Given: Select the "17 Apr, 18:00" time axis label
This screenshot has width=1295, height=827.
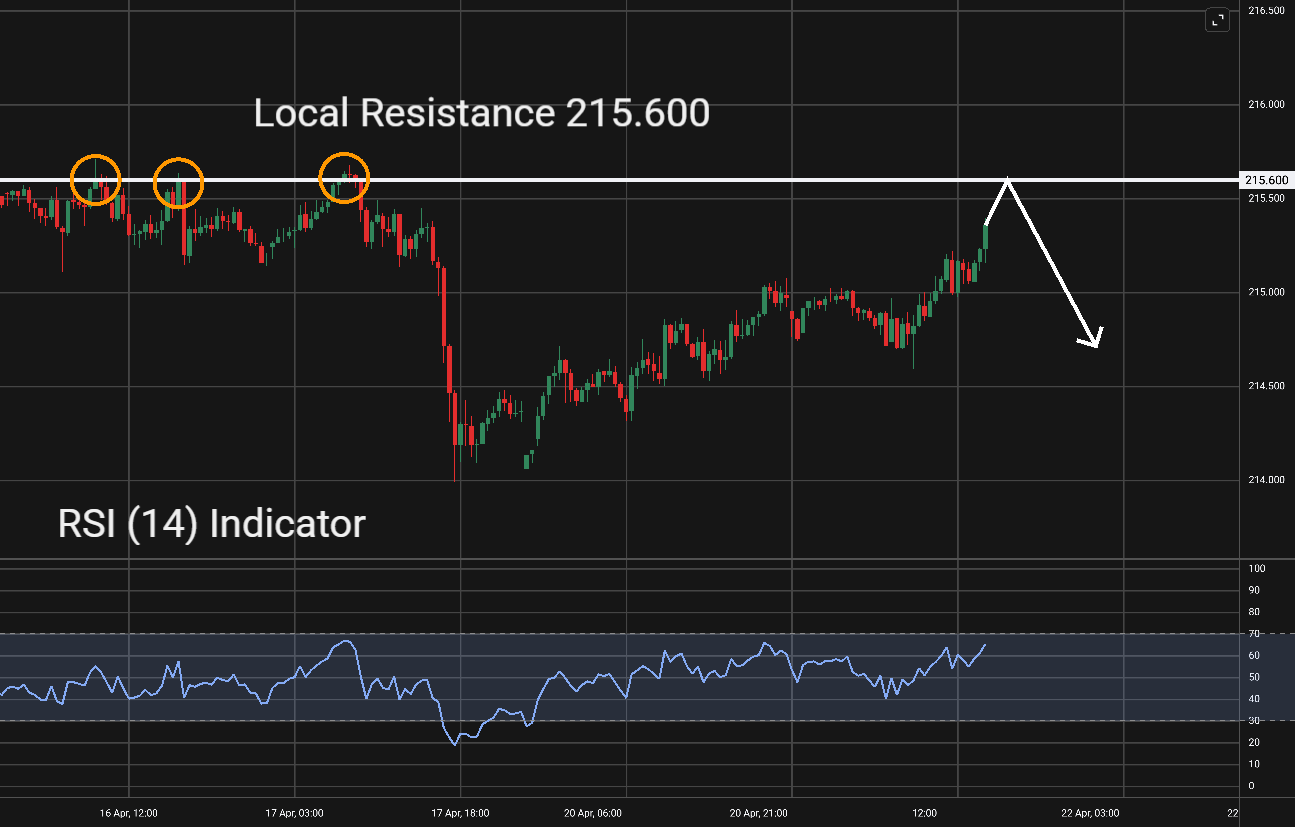Looking at the screenshot, I should [460, 813].
